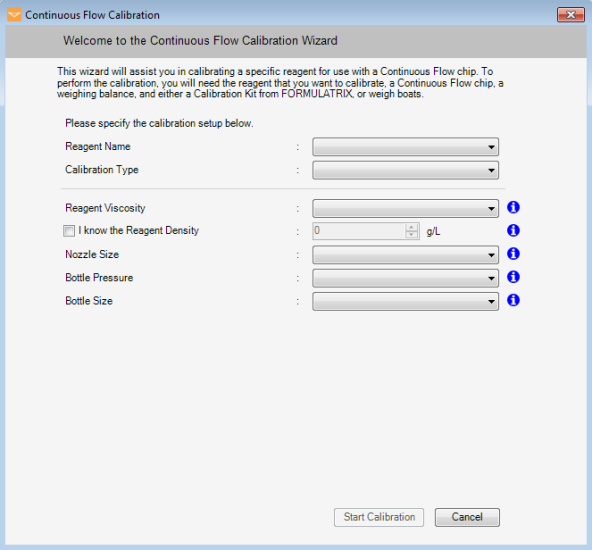Image resolution: width=592 pixels, height=550 pixels.
Task: Expand the Bottle Pressure dropdown
Action: [x=405, y=278]
